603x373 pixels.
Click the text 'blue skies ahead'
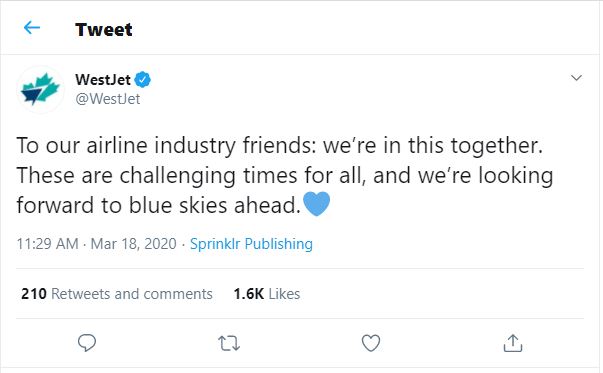(214, 205)
